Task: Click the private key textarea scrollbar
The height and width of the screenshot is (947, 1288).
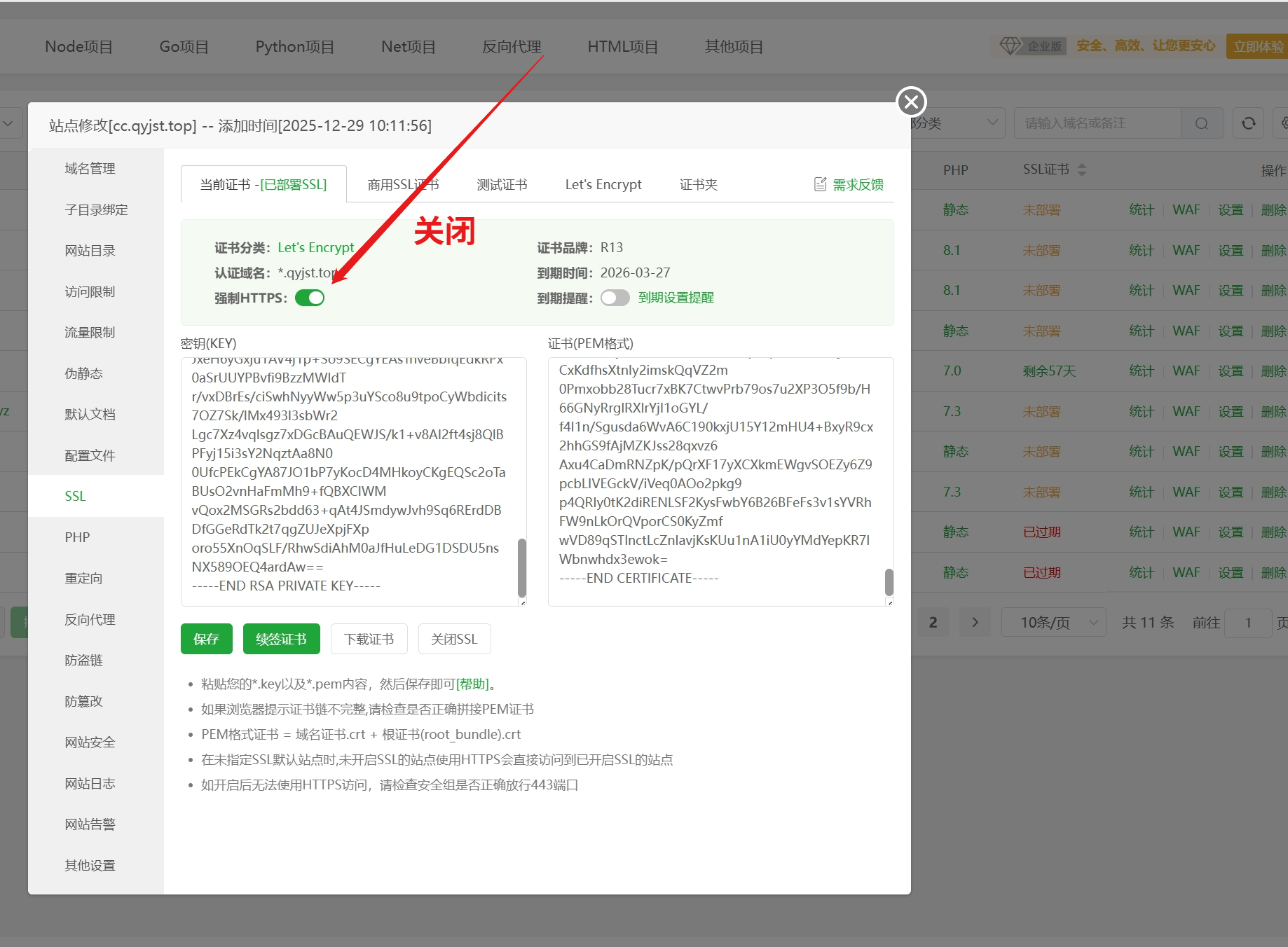Action: pyautogui.click(x=521, y=566)
